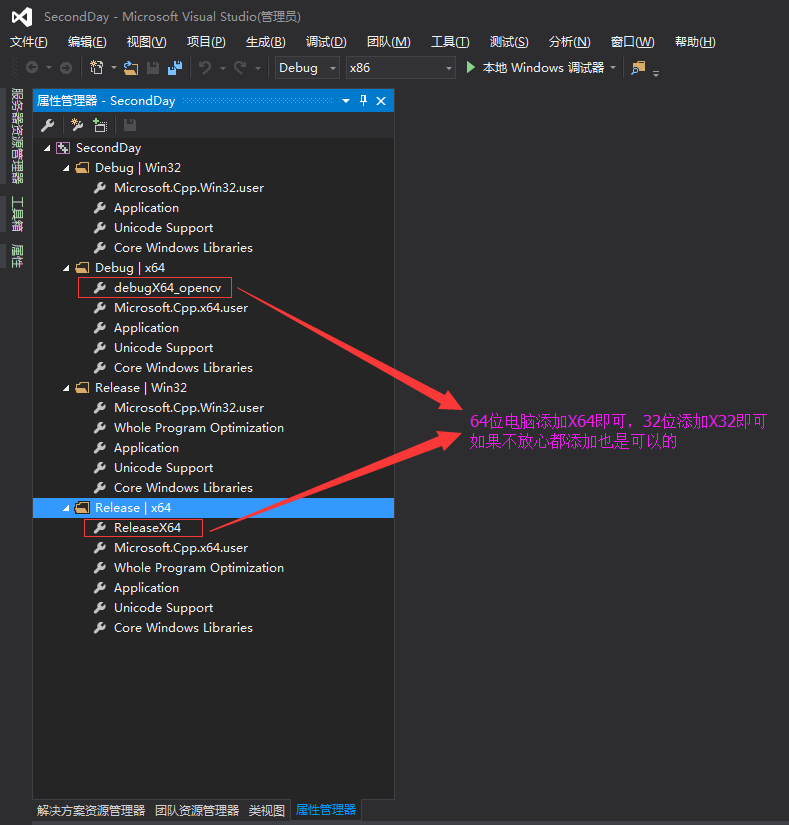This screenshot has width=789, height=825.
Task: Select Microsoft.Cpp.x64.user under Debug | x64
Action: pos(181,308)
